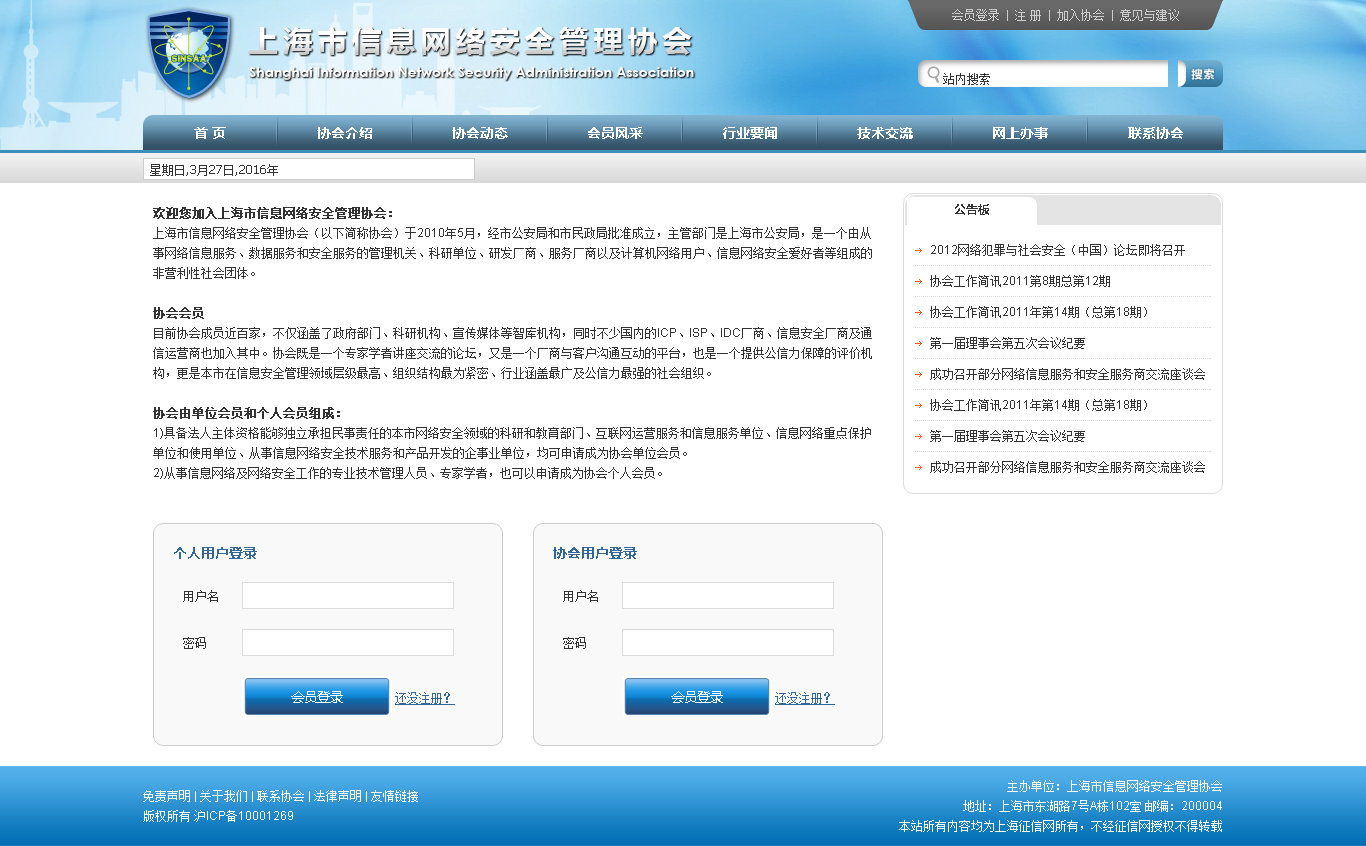Click 还没注册? link in personal login
The image size is (1366, 846).
click(x=424, y=698)
